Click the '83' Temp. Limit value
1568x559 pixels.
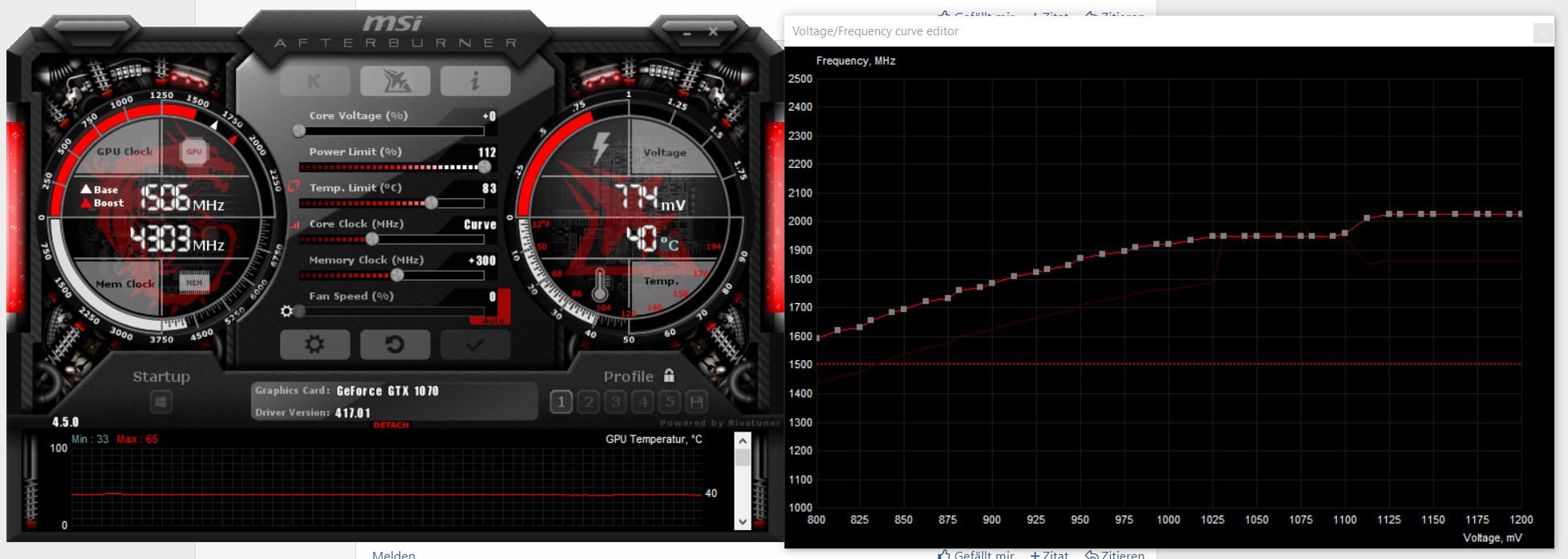click(x=489, y=188)
